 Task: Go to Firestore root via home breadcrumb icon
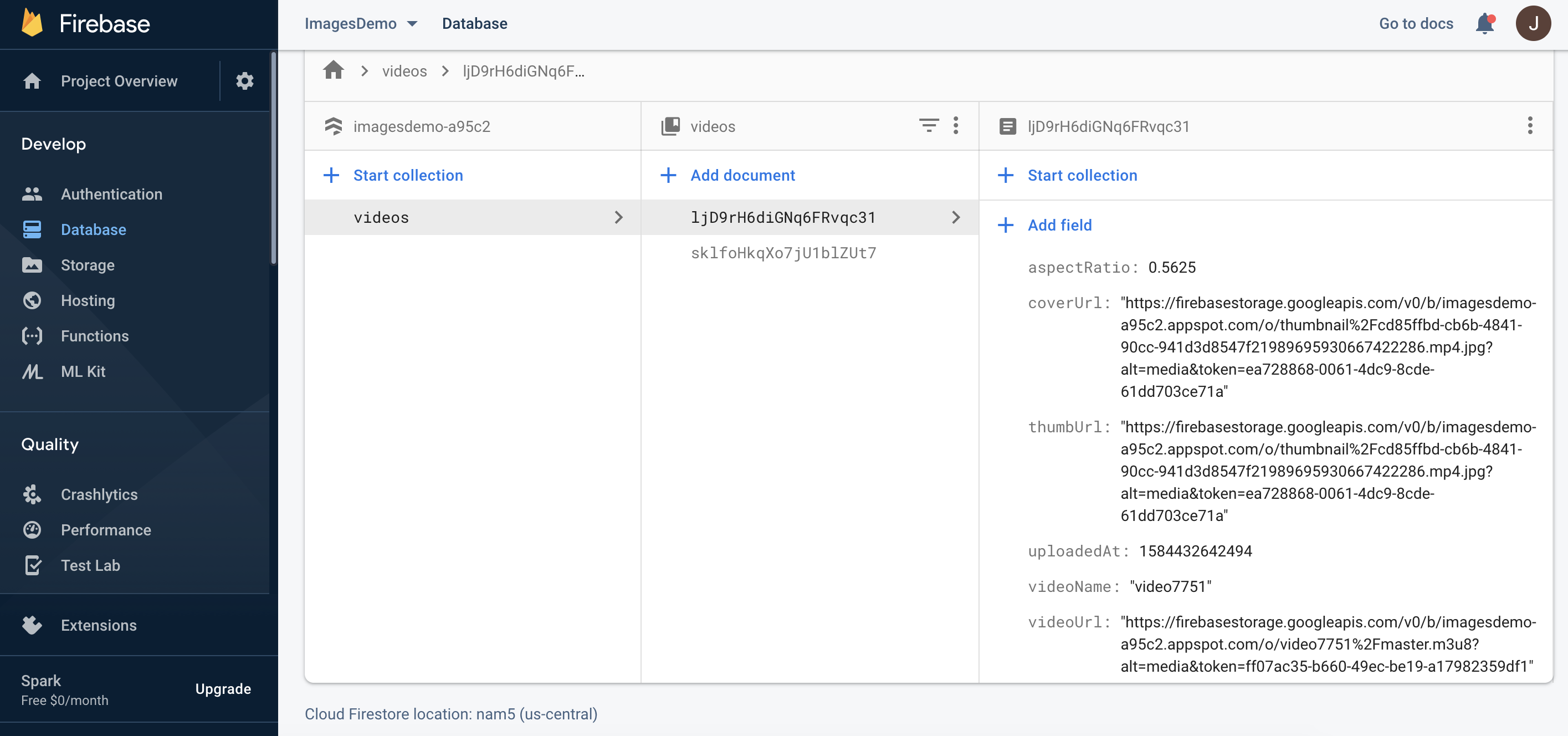[x=334, y=70]
